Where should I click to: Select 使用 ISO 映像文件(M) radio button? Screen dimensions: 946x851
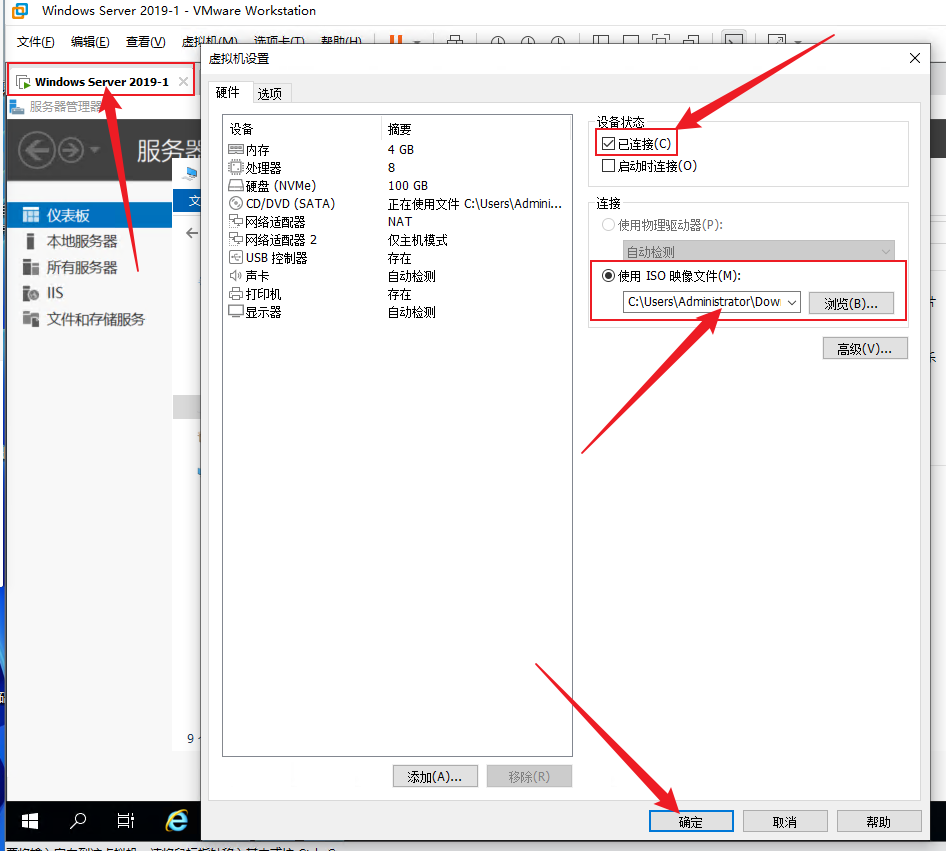[x=608, y=276]
